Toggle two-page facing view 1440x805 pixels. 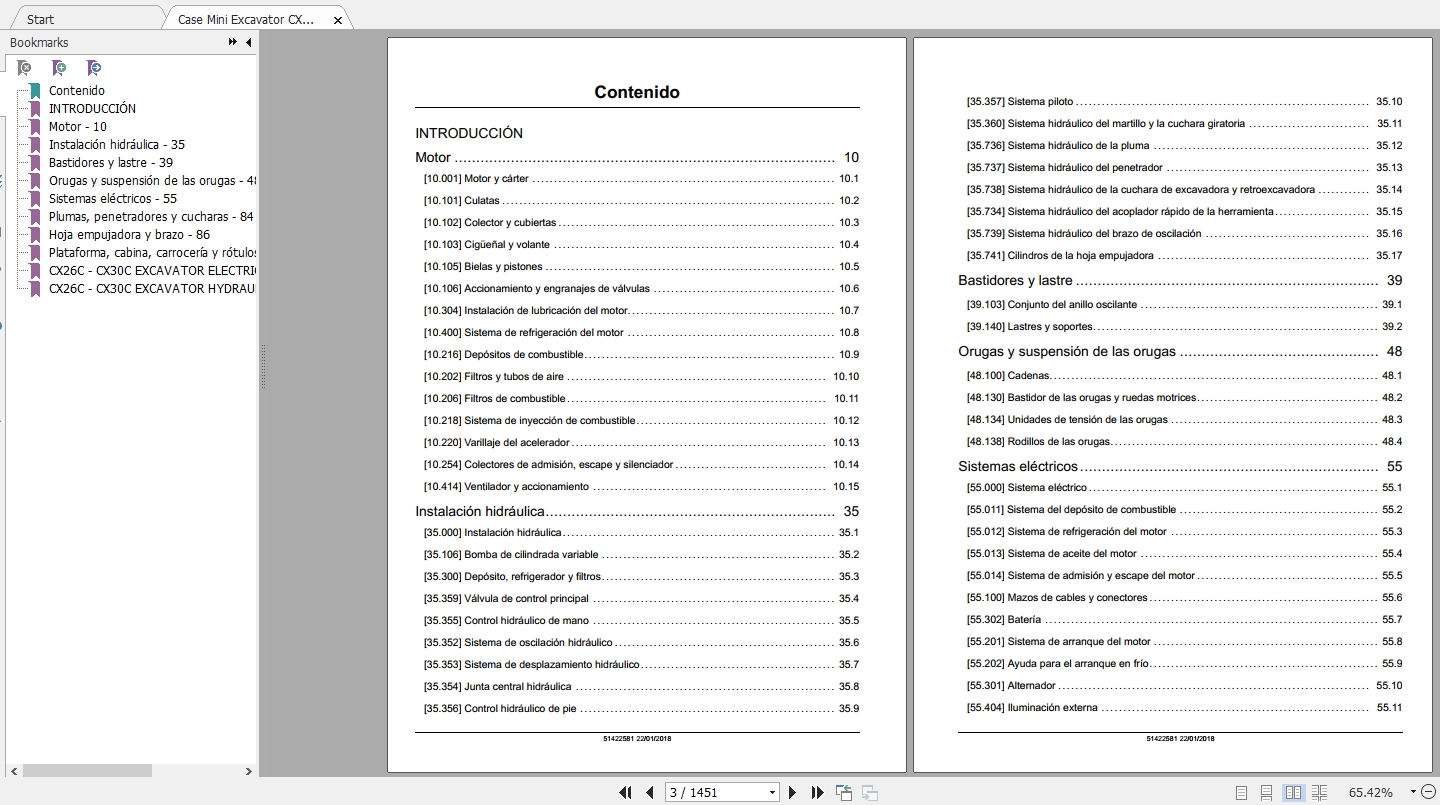click(1293, 792)
